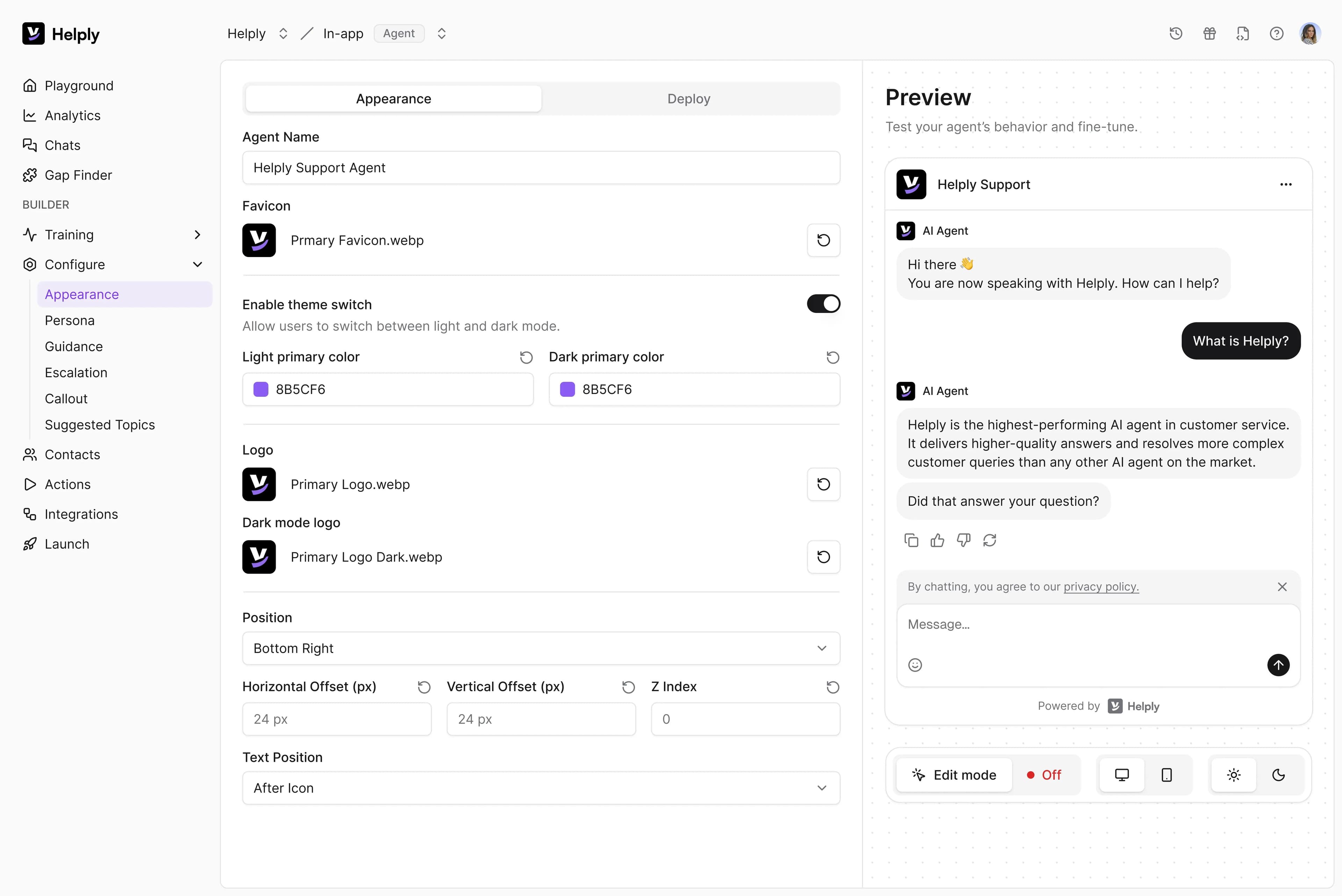The width and height of the screenshot is (1342, 896).
Task: Select Persona in the sidebar
Action: pyautogui.click(x=69, y=320)
